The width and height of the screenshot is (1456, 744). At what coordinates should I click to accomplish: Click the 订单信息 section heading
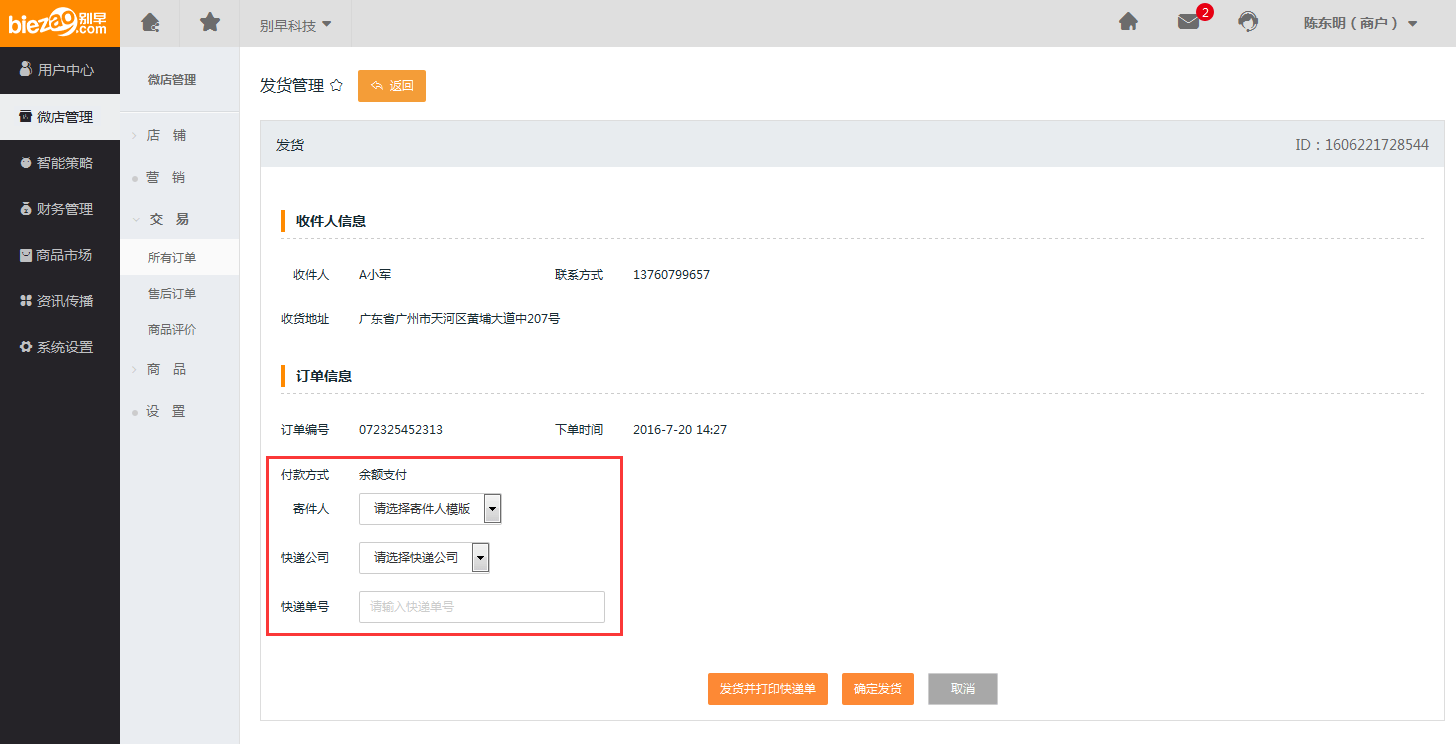click(324, 376)
